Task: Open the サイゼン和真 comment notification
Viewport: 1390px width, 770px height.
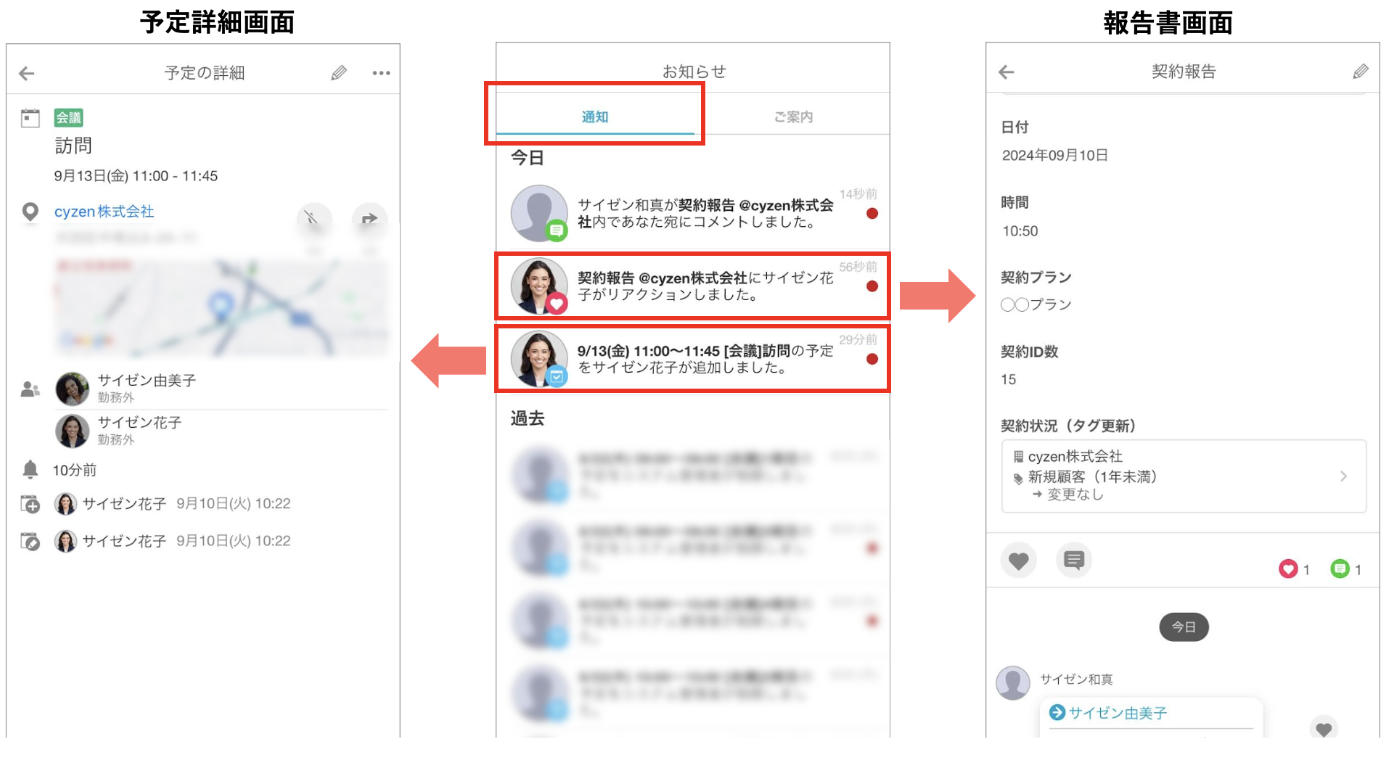Action: (x=693, y=213)
